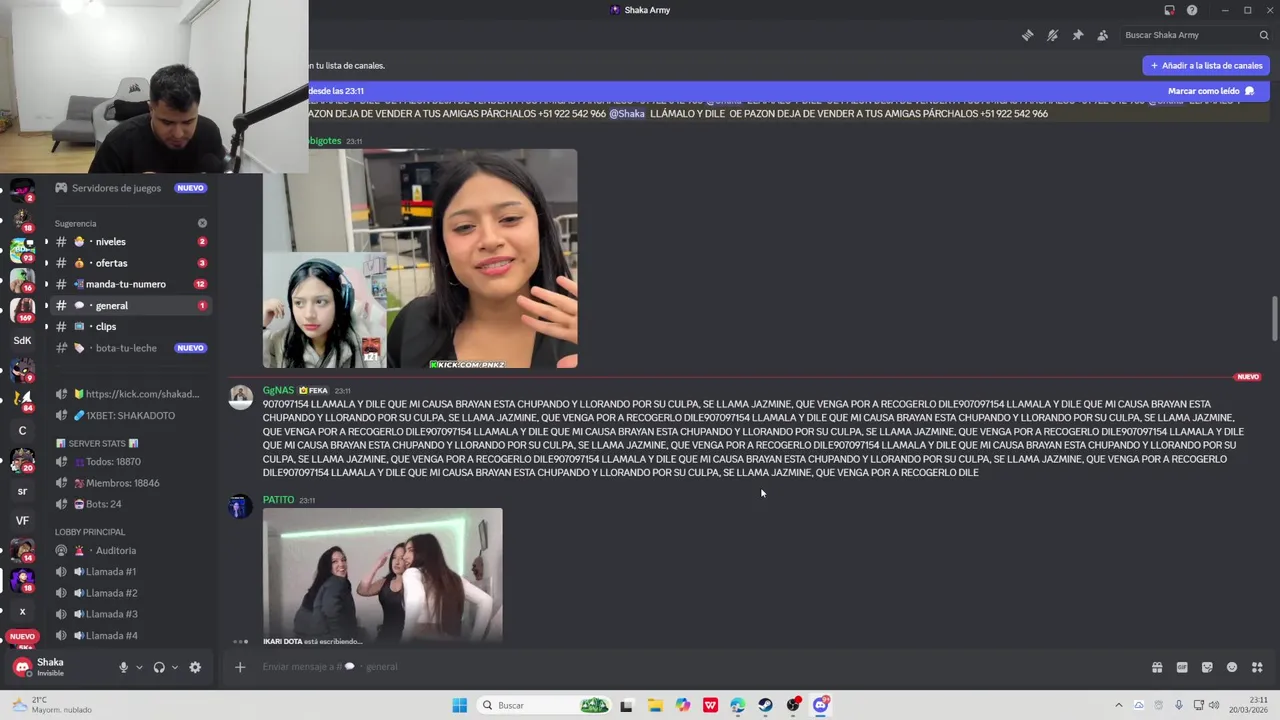The width and height of the screenshot is (1280, 720).
Task: Open pinned messages with the pin icon
Action: coord(1077,35)
